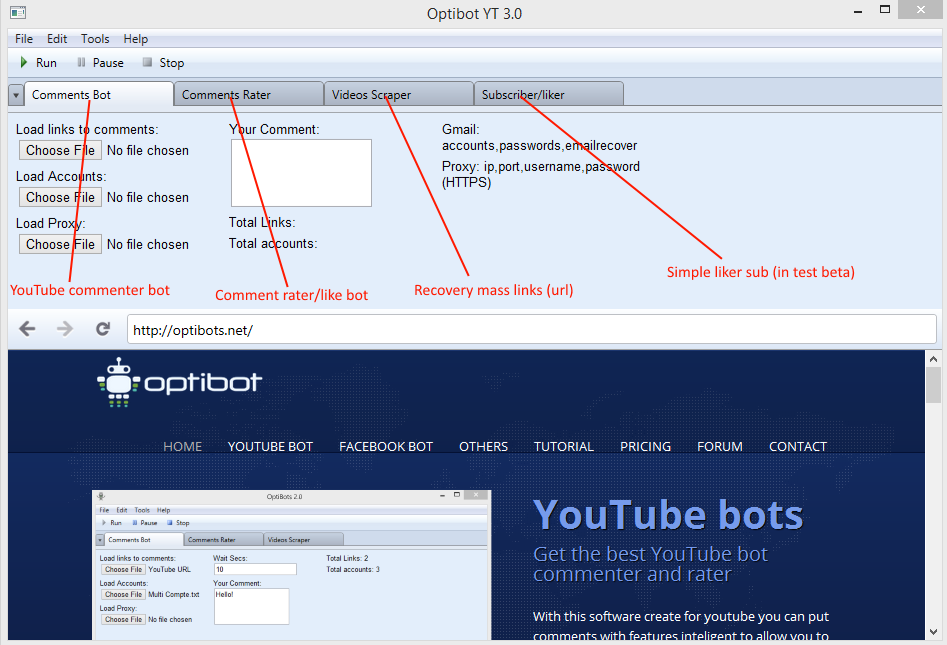Close the Optibot YT 3.0 window
The image size is (947, 645).
[x=920, y=10]
